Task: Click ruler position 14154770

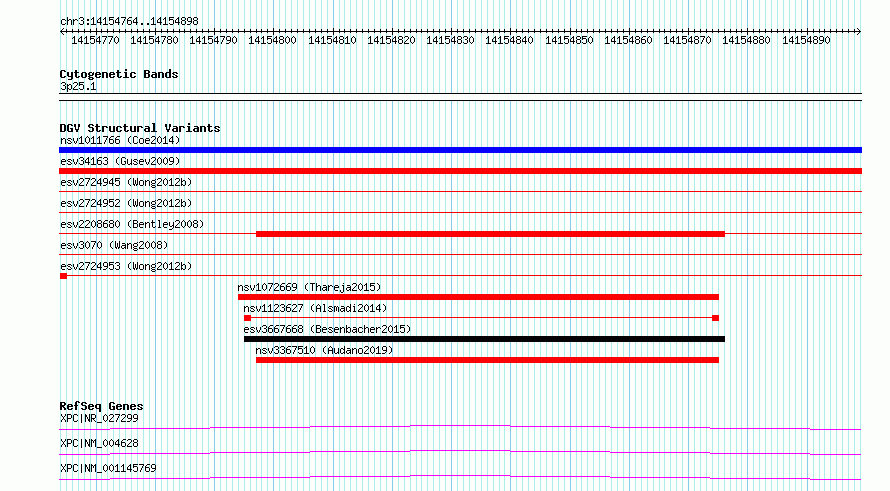Action: (95, 40)
